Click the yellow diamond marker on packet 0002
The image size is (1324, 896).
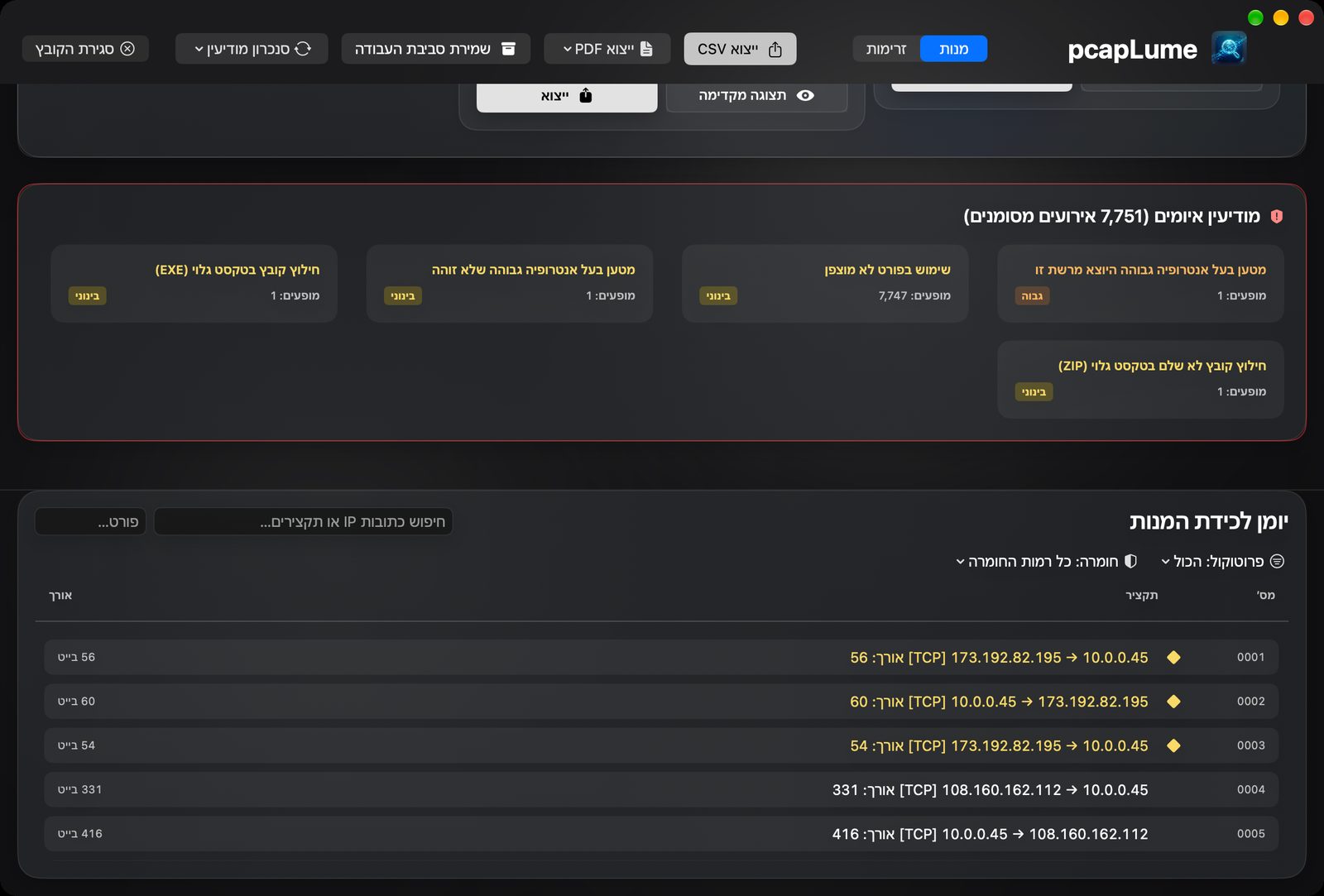1173,702
